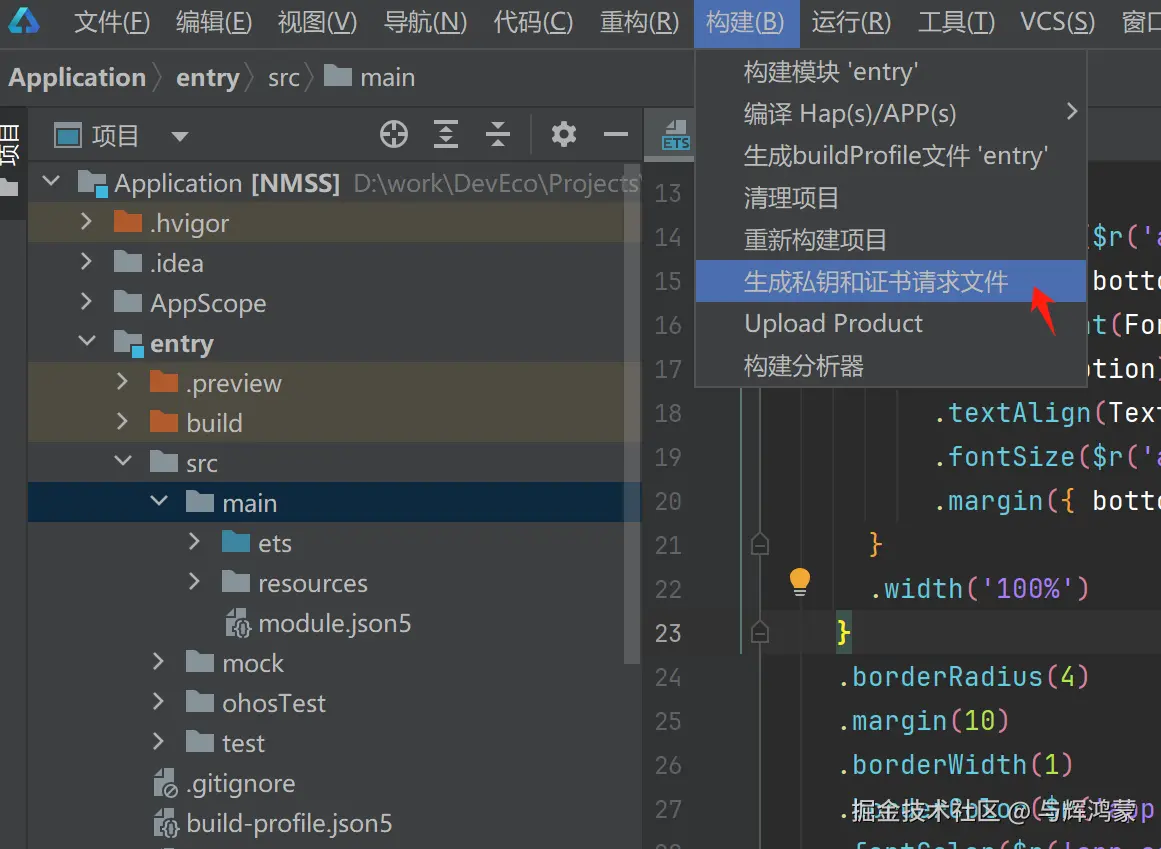1161x849 pixels.
Task: Expand the mock folder chevron
Action: point(158,661)
